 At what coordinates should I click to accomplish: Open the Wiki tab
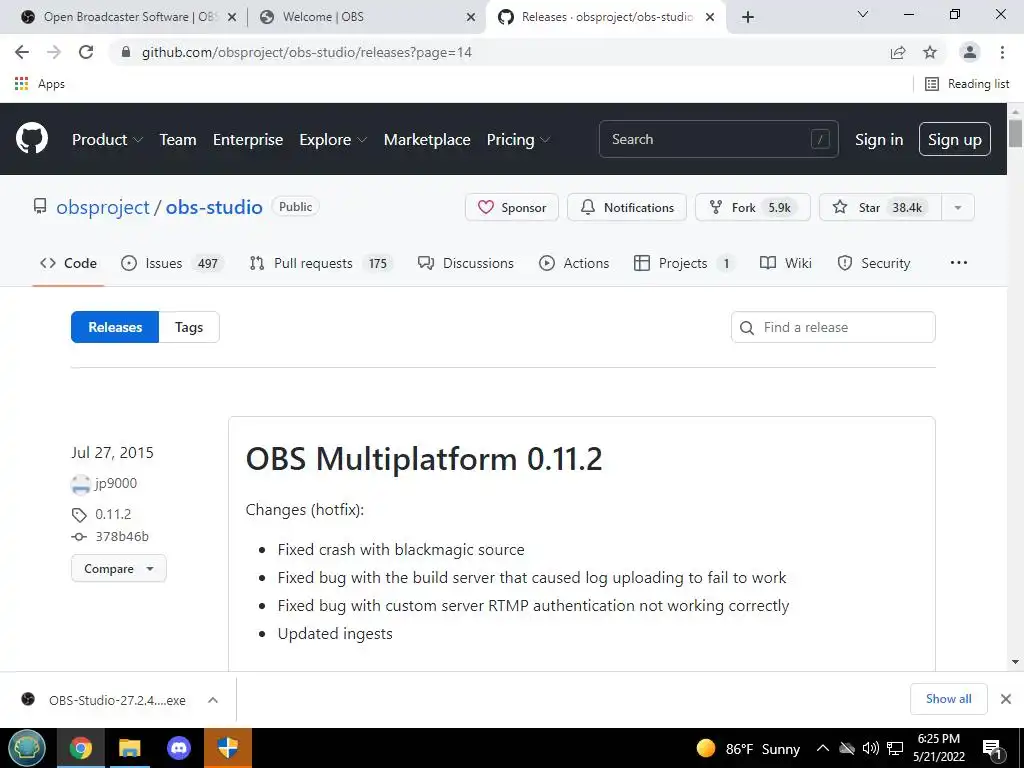point(786,263)
